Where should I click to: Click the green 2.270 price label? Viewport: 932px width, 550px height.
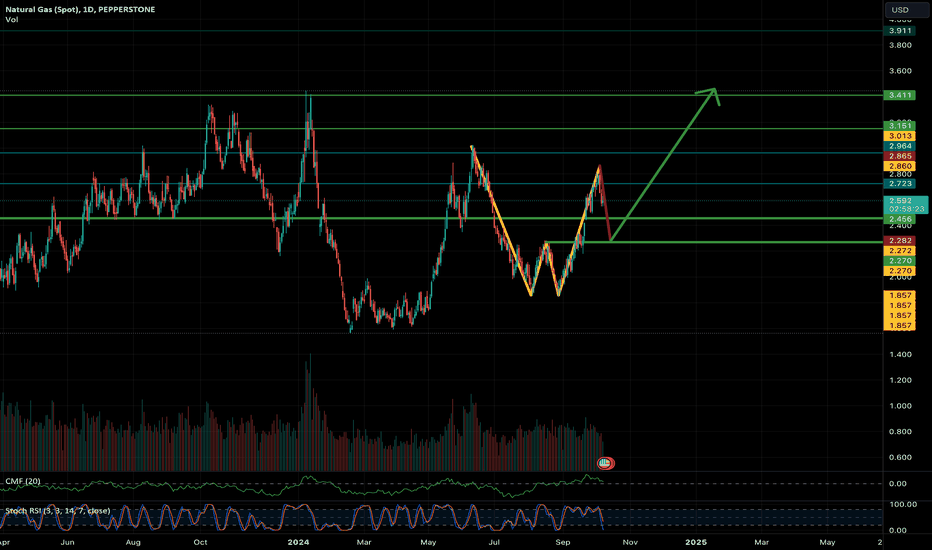tap(900, 261)
